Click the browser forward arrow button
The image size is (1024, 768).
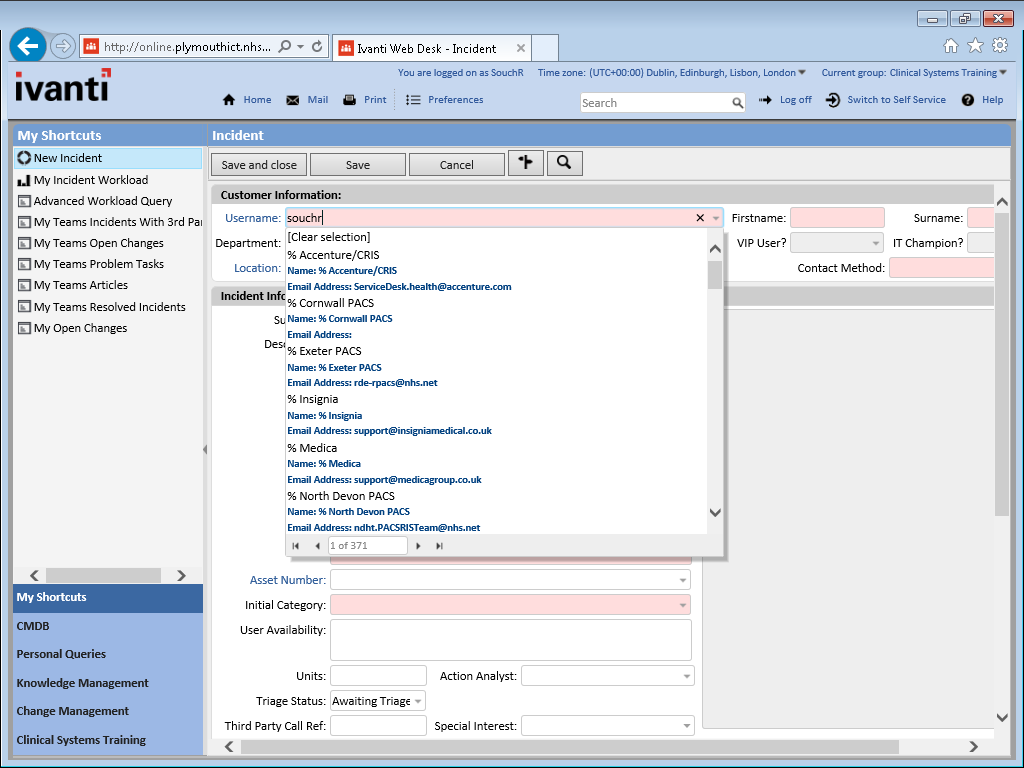click(63, 46)
